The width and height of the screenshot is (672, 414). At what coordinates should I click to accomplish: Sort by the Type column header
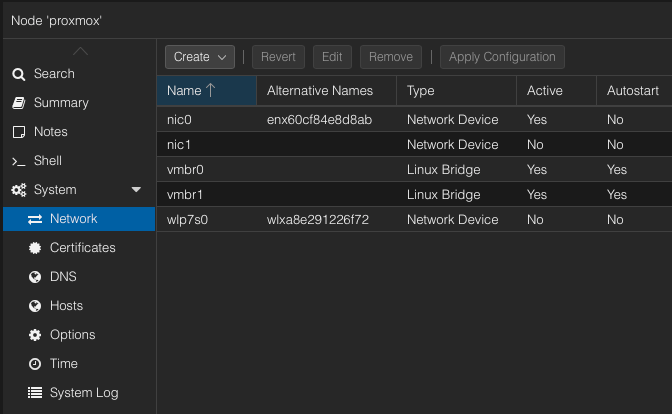tap(457, 90)
